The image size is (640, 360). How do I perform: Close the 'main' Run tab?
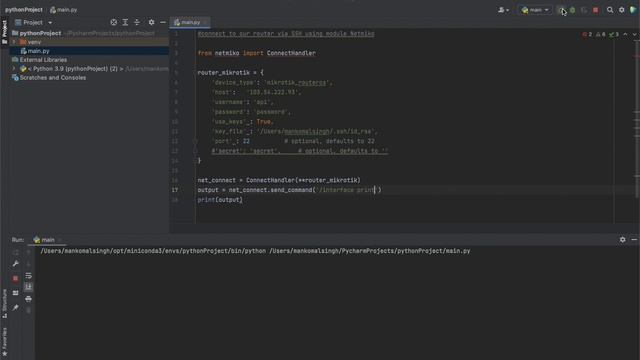(x=60, y=240)
